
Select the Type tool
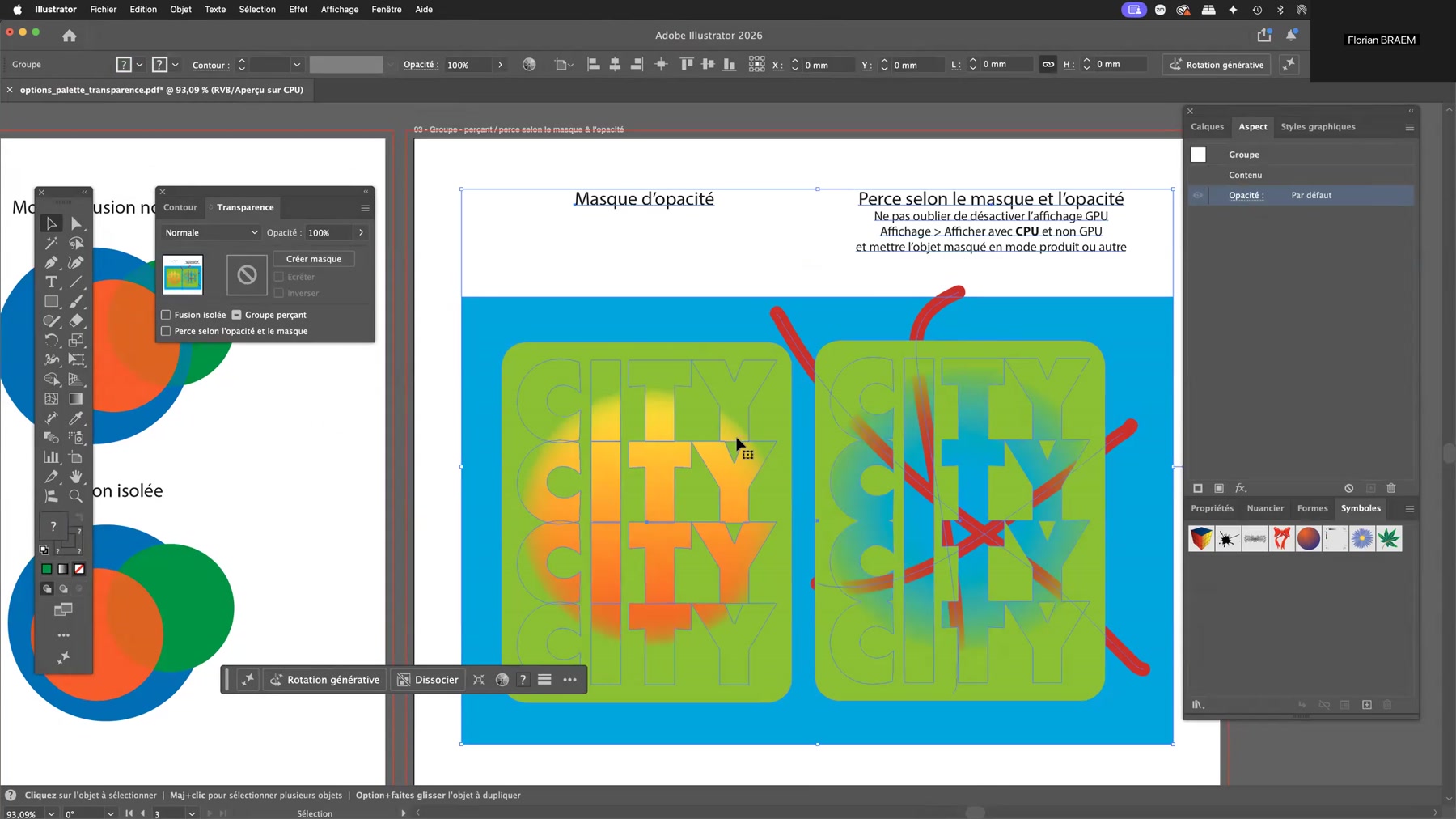point(51,282)
